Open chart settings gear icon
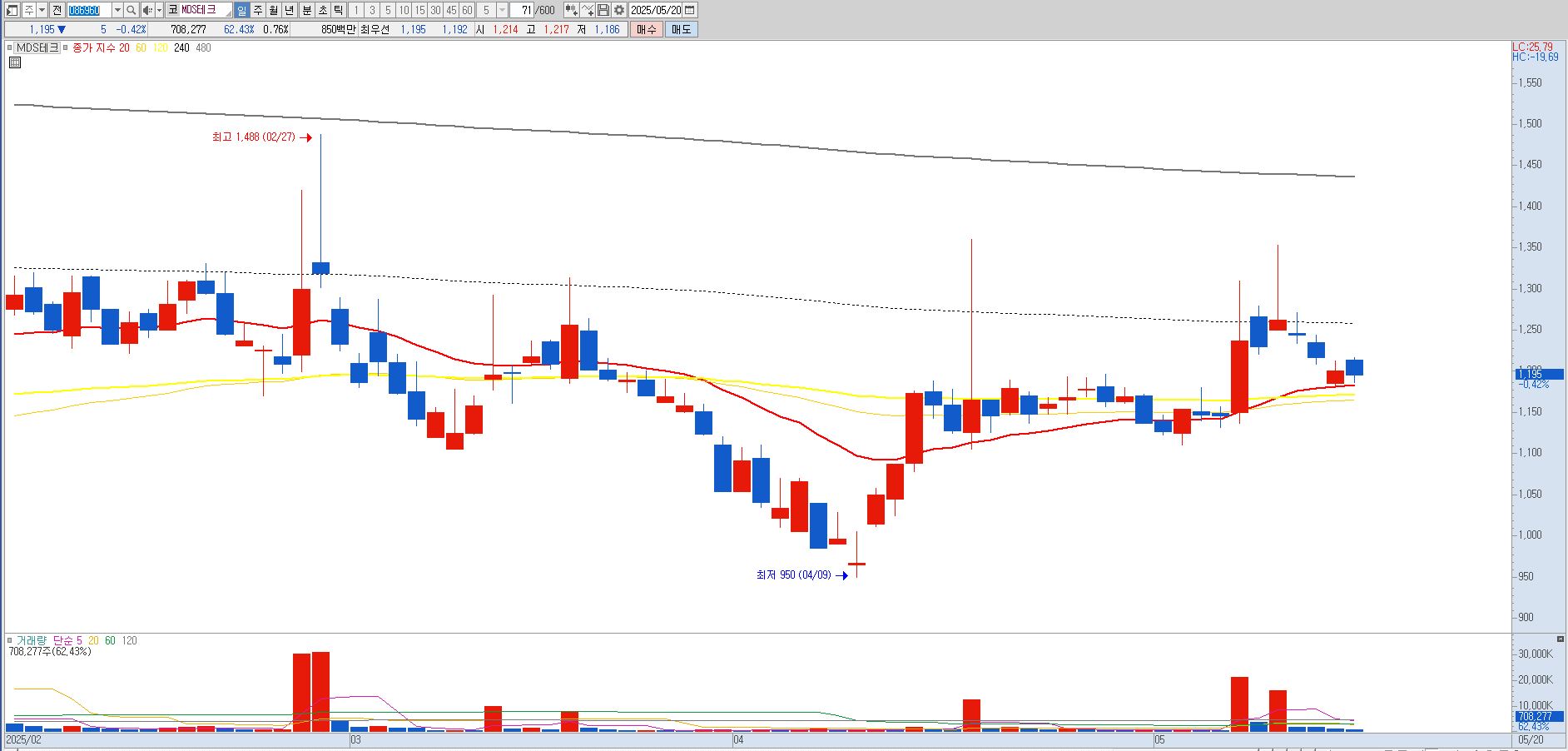This screenshot has height=751, width=1568. (619, 10)
